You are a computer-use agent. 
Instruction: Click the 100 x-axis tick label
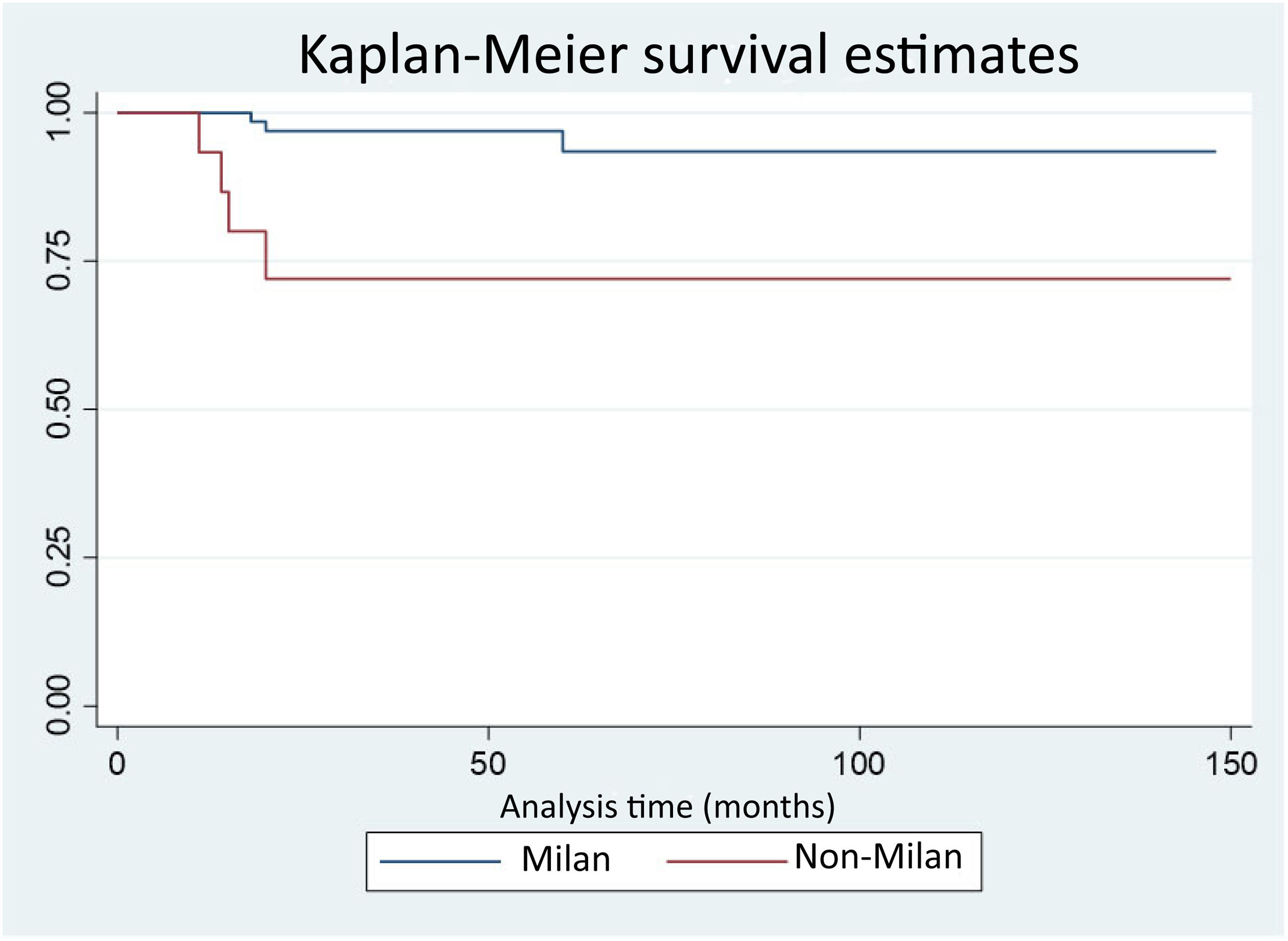[858, 763]
